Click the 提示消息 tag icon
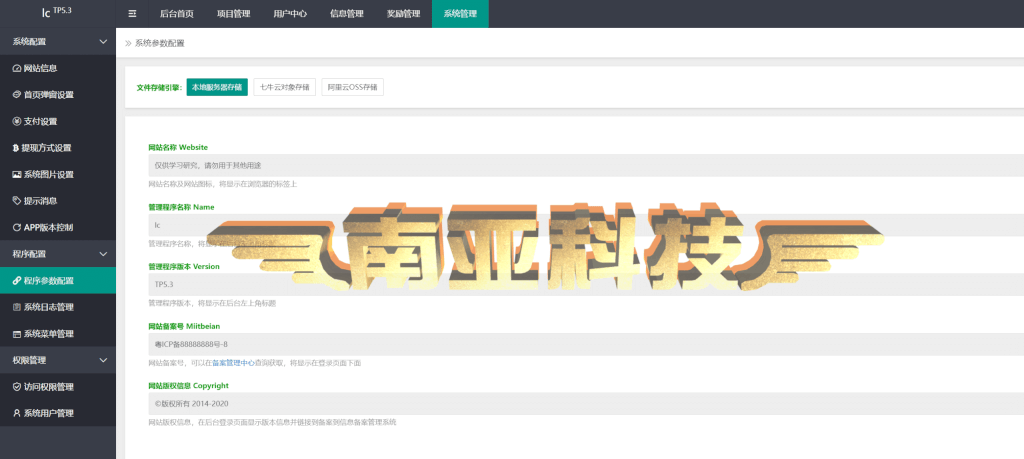This screenshot has width=1024, height=459. [x=17, y=201]
